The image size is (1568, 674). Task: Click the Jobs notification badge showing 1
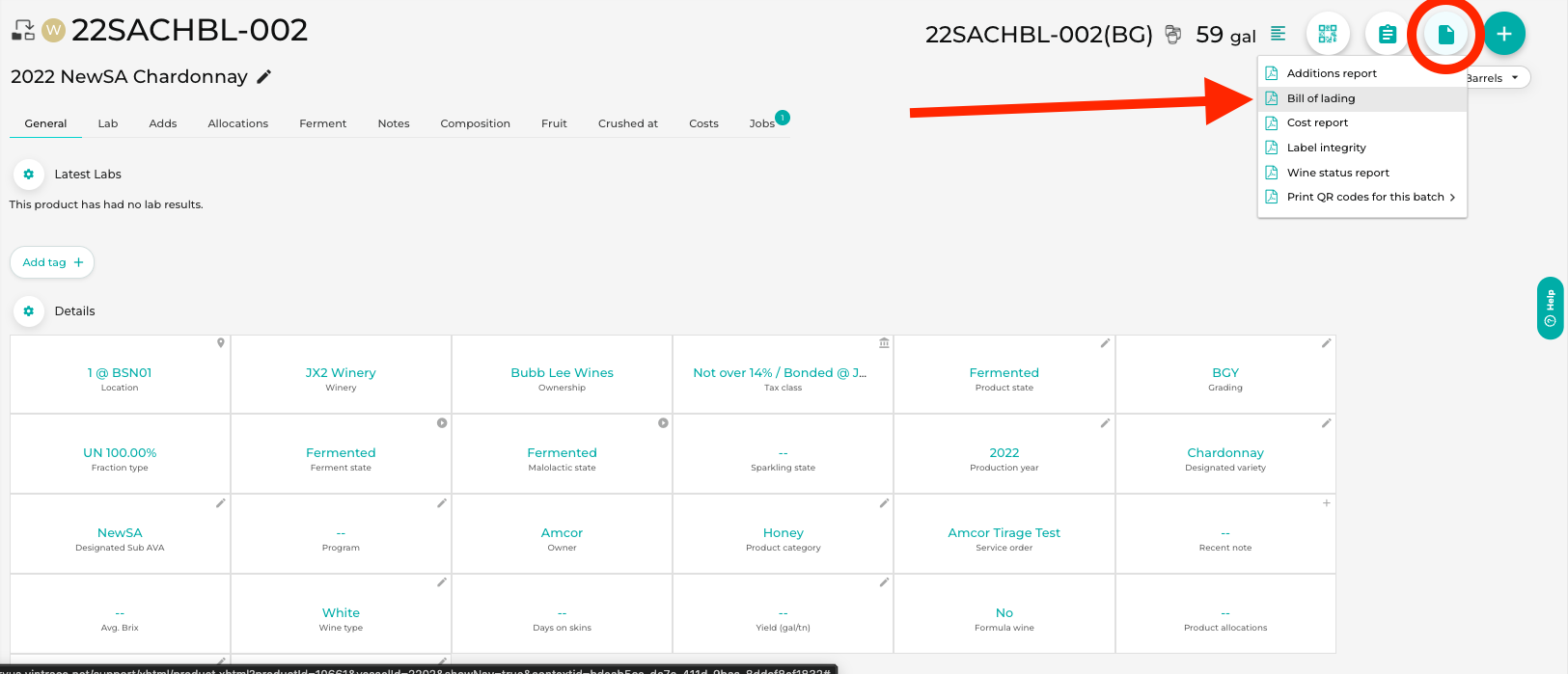coord(783,118)
